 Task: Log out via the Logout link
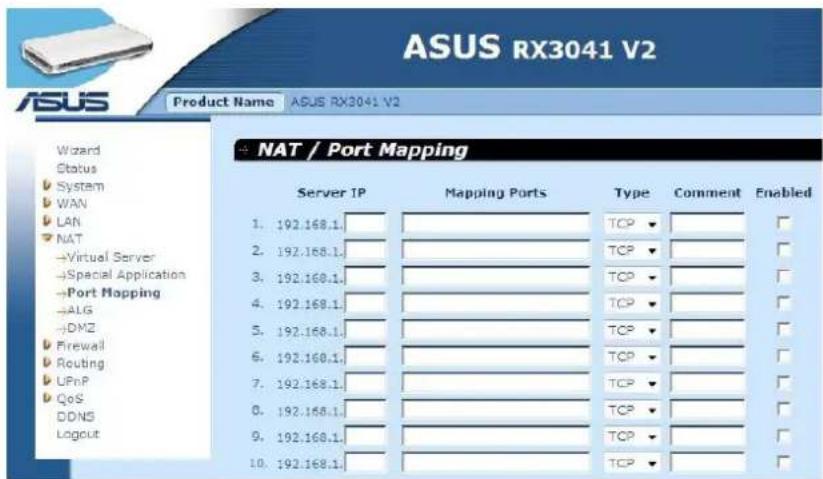tap(78, 434)
